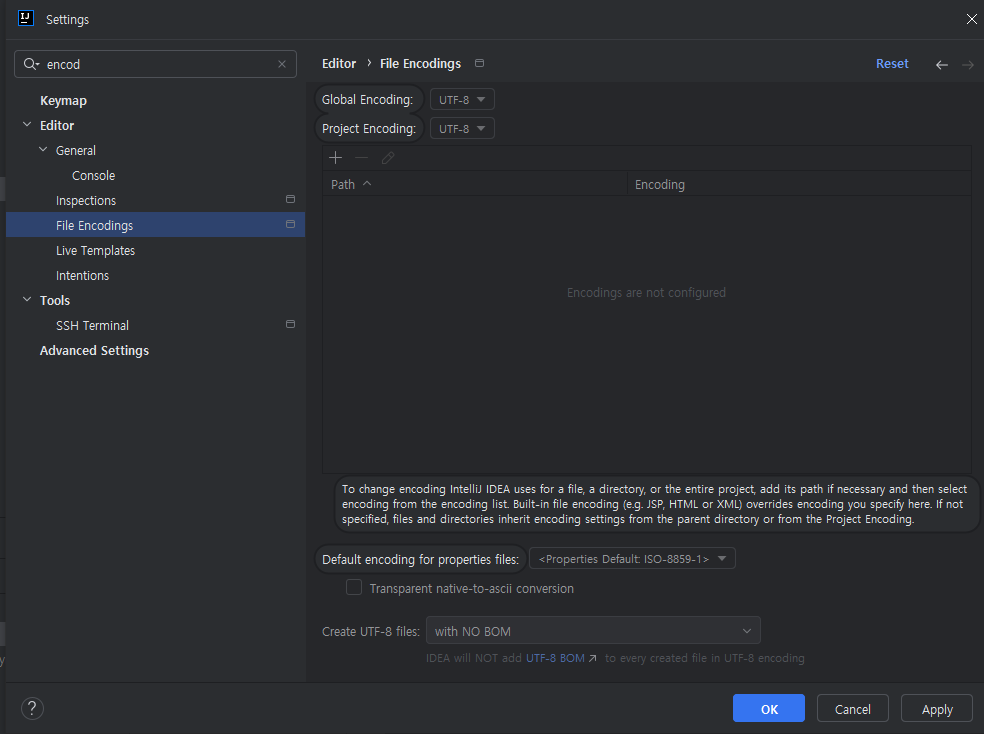Click the Editor breadcrumb link
This screenshot has height=734, width=984.
pyautogui.click(x=339, y=63)
